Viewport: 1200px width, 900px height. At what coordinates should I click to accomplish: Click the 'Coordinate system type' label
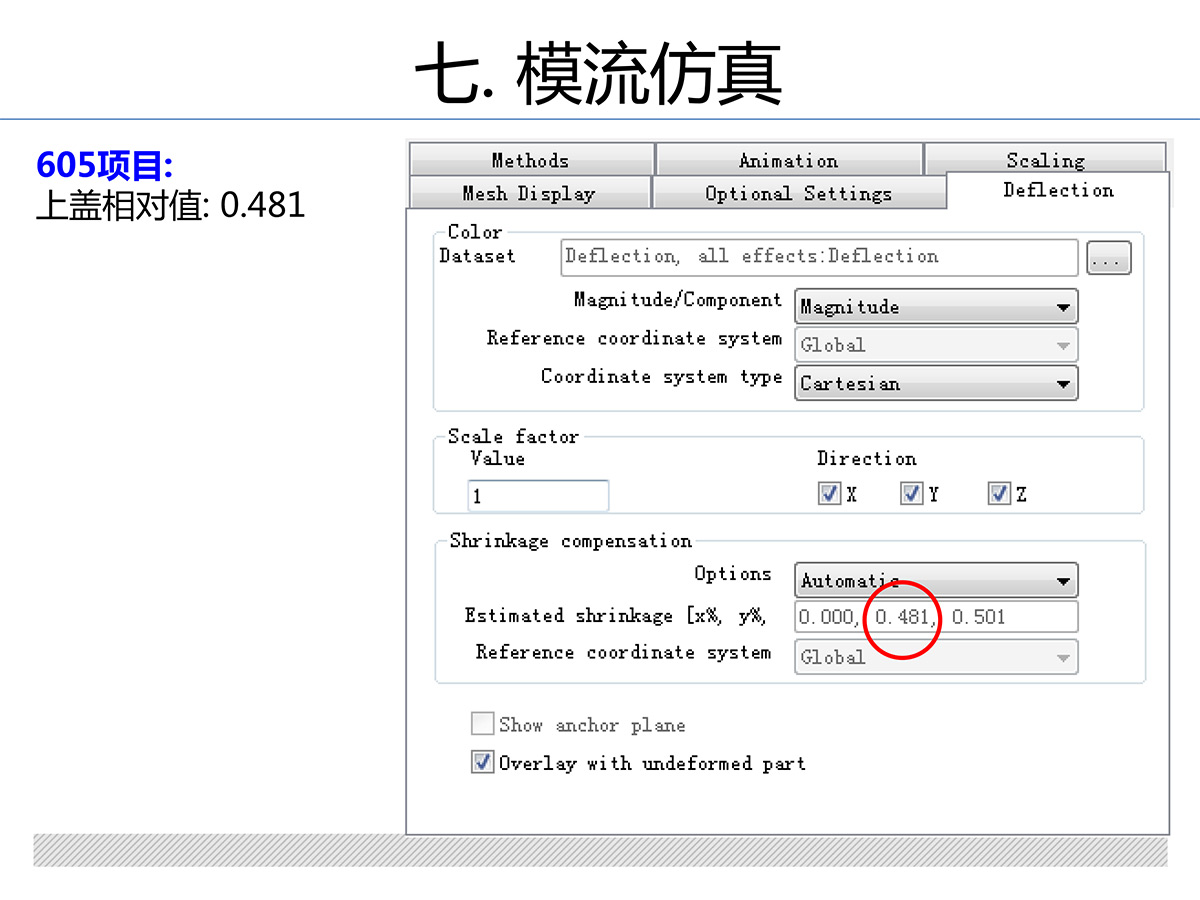[x=661, y=377]
